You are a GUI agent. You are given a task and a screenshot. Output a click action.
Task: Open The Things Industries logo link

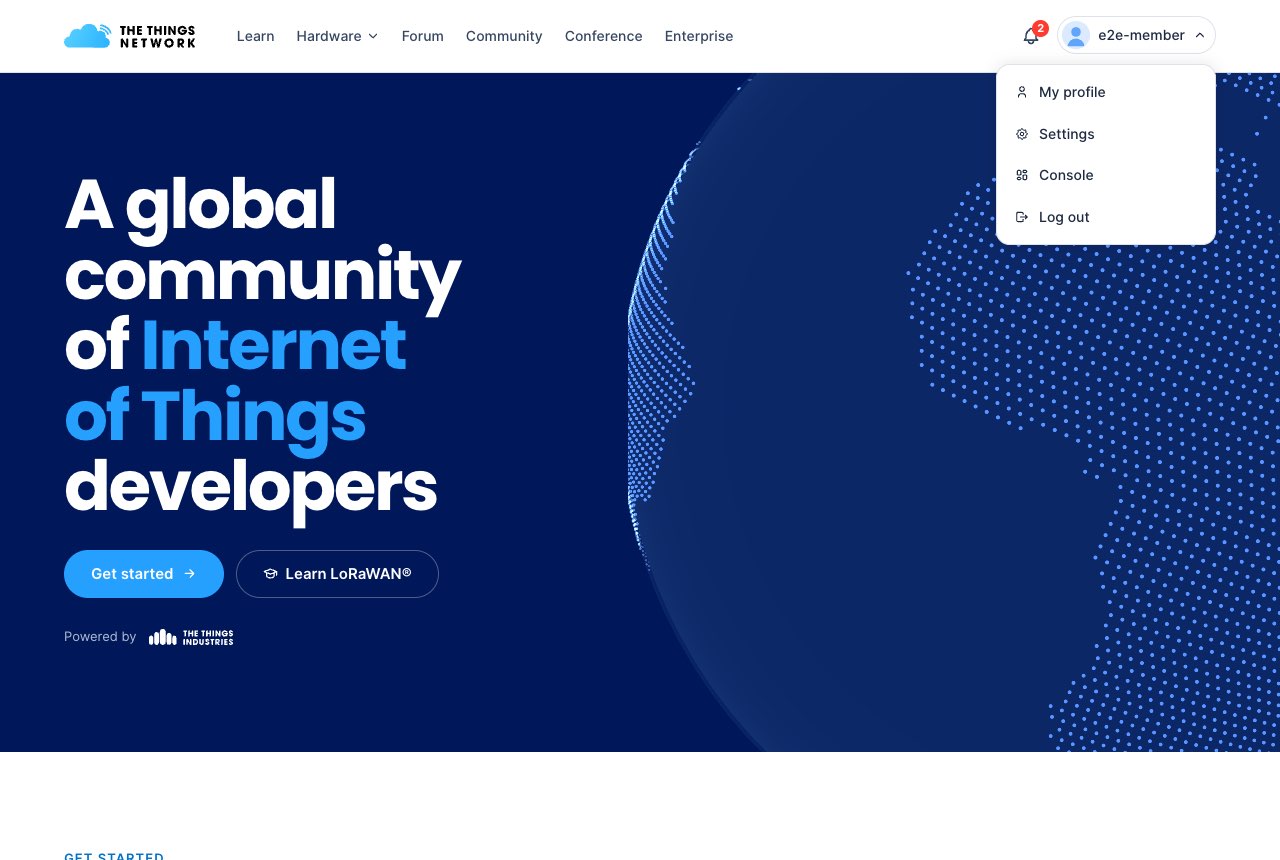click(x=191, y=637)
